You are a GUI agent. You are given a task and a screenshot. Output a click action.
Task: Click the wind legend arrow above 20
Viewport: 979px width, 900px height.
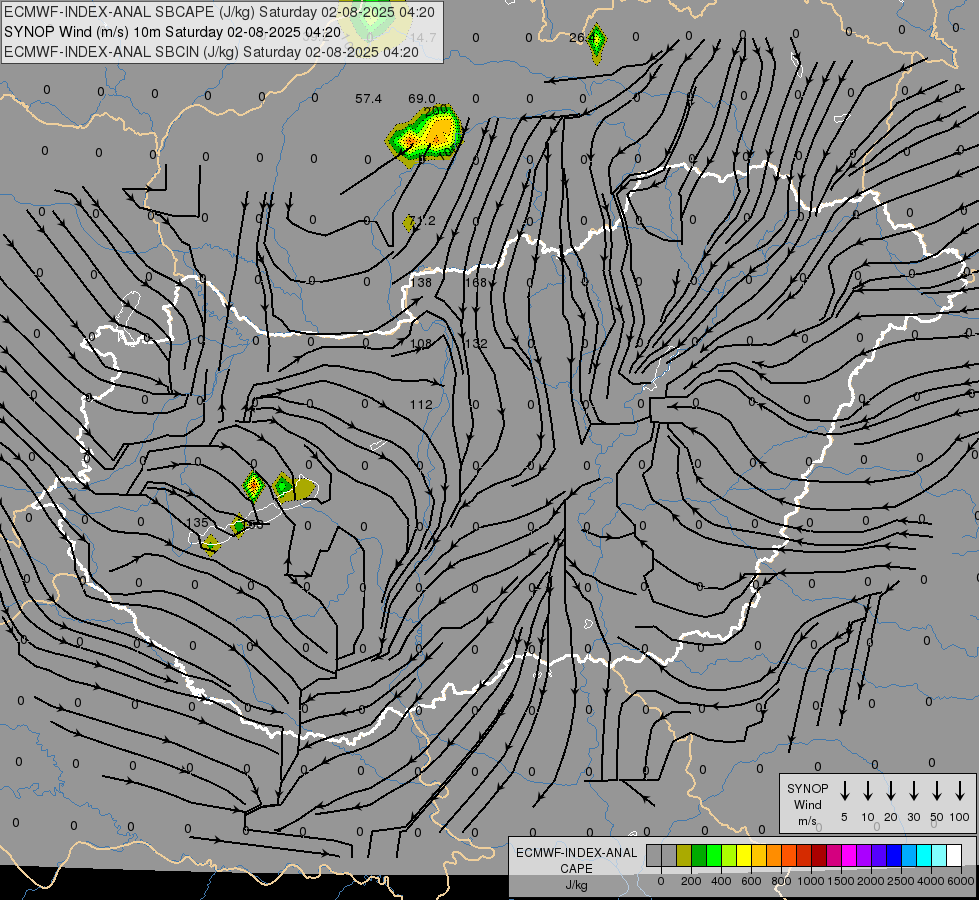point(890,790)
